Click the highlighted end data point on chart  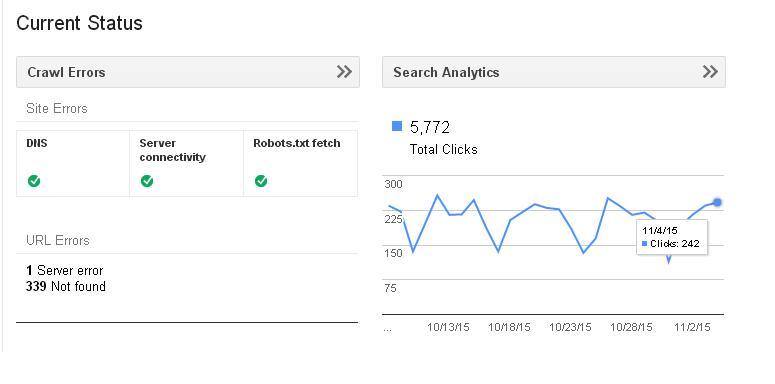[x=717, y=202]
